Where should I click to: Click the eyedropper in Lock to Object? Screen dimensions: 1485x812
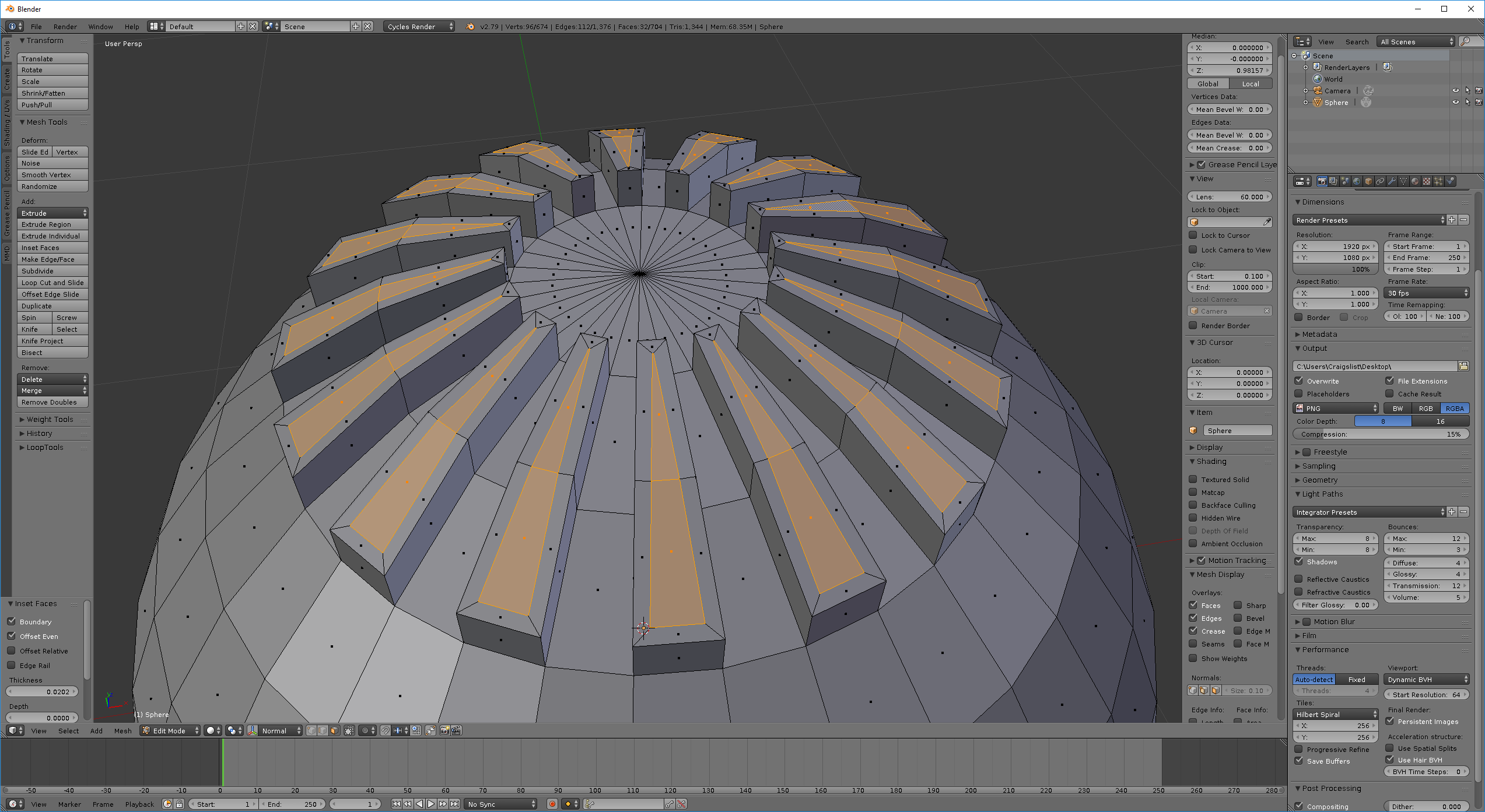click(1266, 222)
